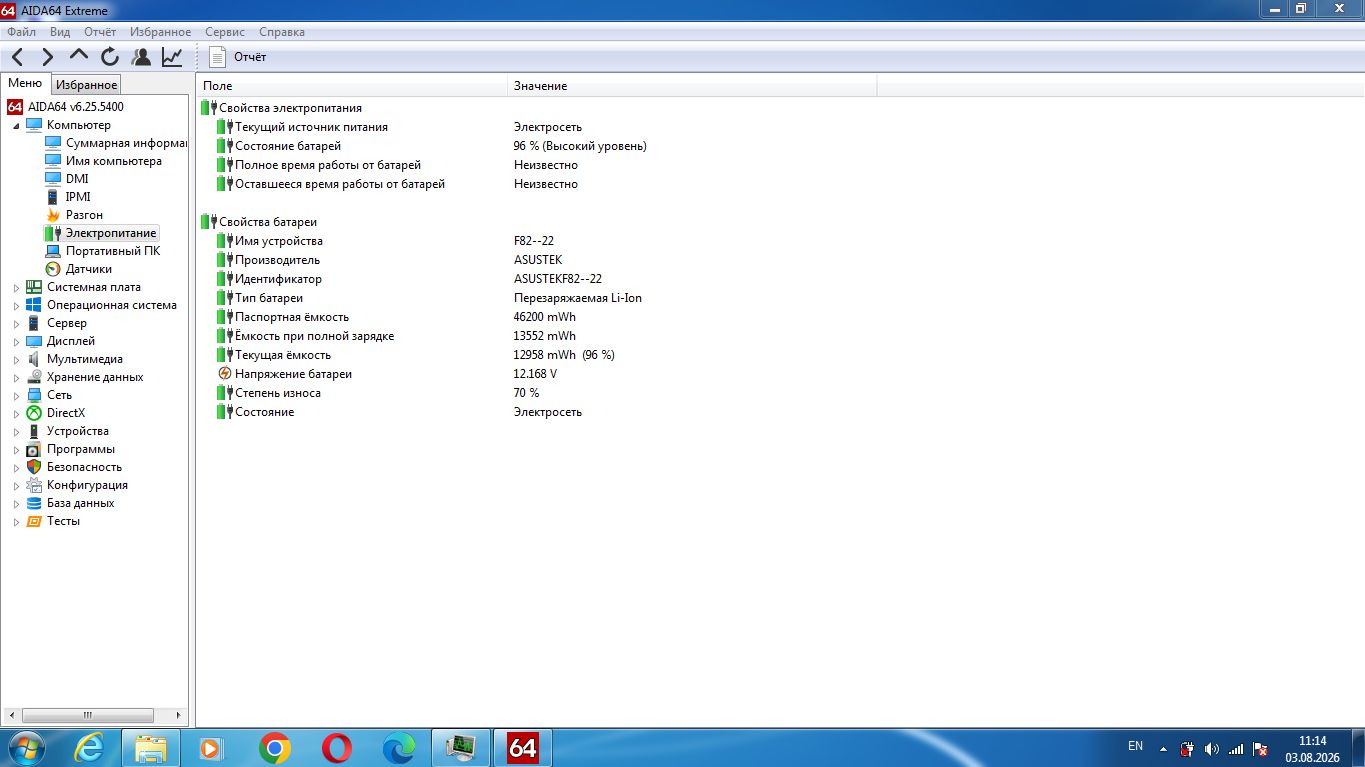Click the Отчёт report button
Viewport: 1365px width, 767px height.
[x=238, y=57]
